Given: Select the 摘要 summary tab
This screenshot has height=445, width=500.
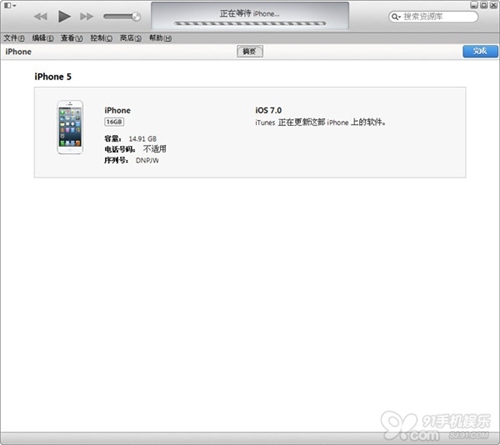Looking at the screenshot, I should point(250,51).
